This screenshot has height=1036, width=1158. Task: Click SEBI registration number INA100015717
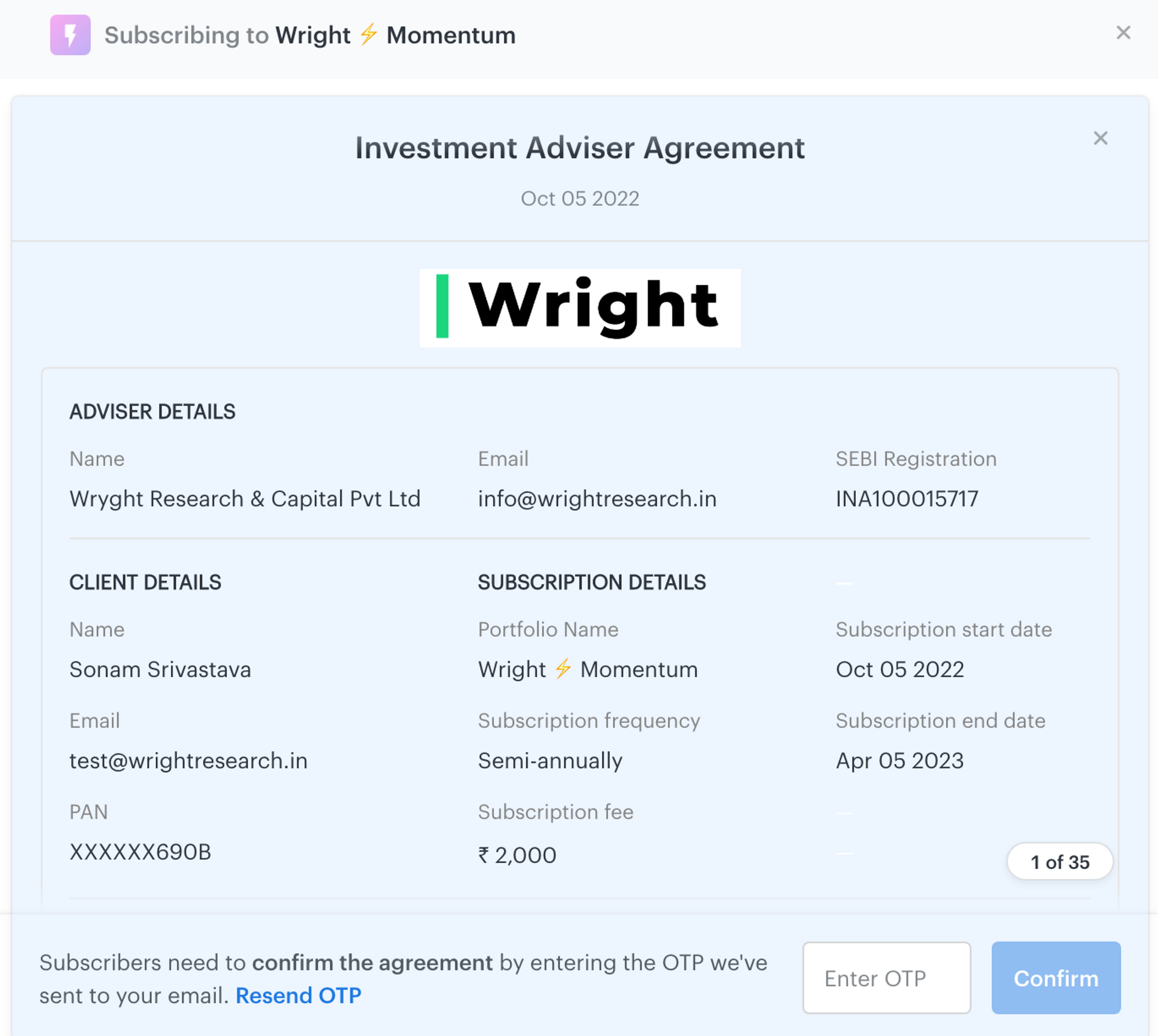pos(907,499)
